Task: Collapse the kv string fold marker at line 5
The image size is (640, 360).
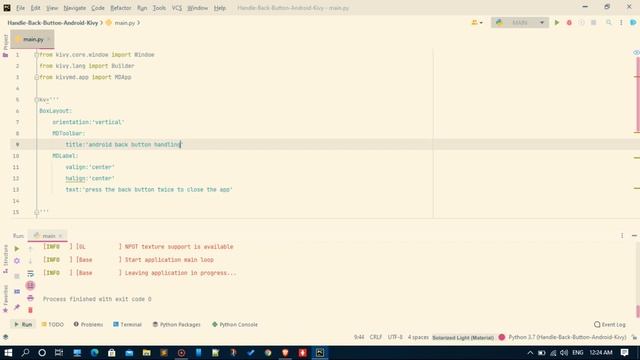Action: [x=36, y=100]
